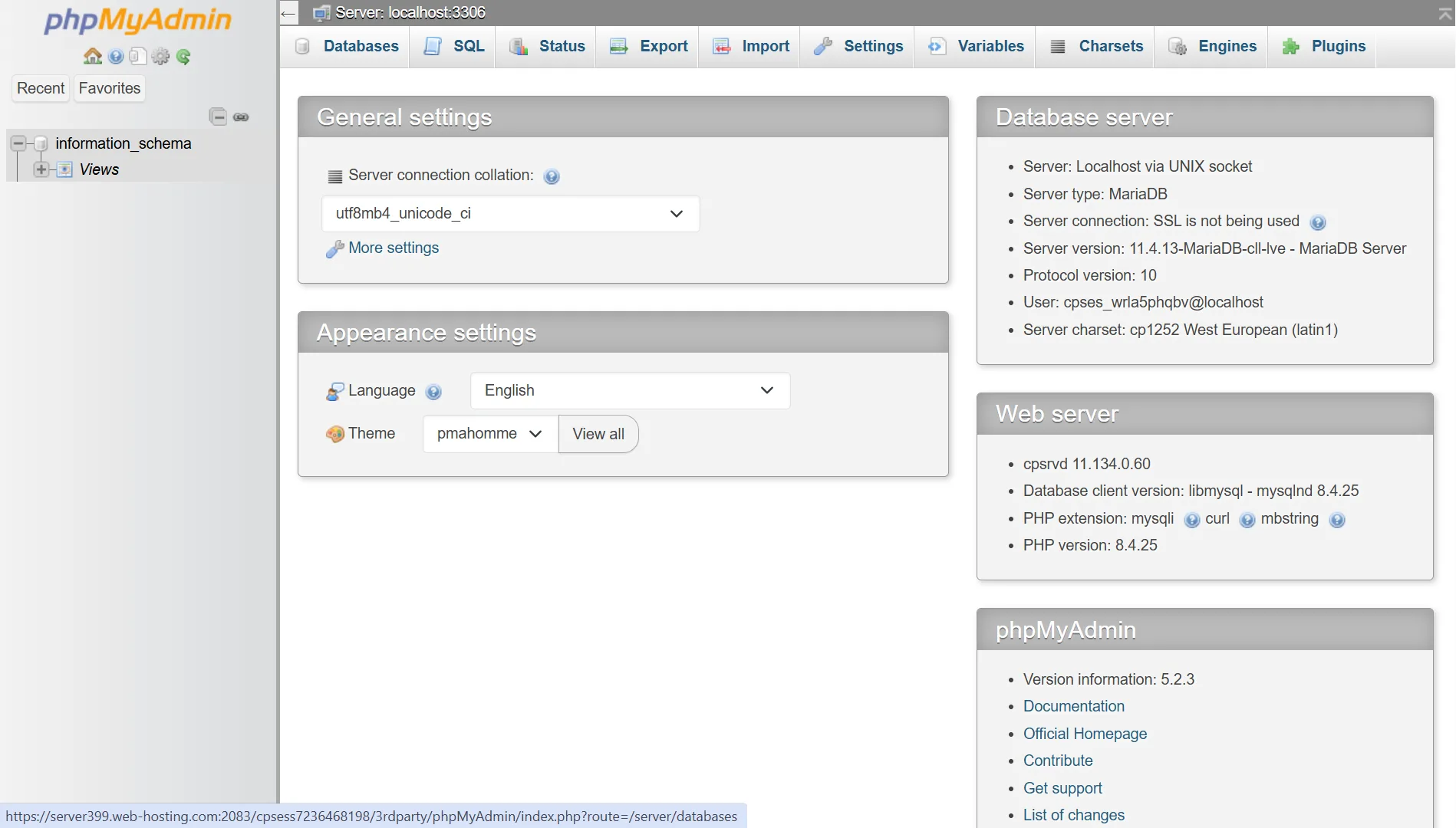Viewport: 1456px width, 828px height.
Task: Click the Contribute link
Action: (x=1058, y=761)
